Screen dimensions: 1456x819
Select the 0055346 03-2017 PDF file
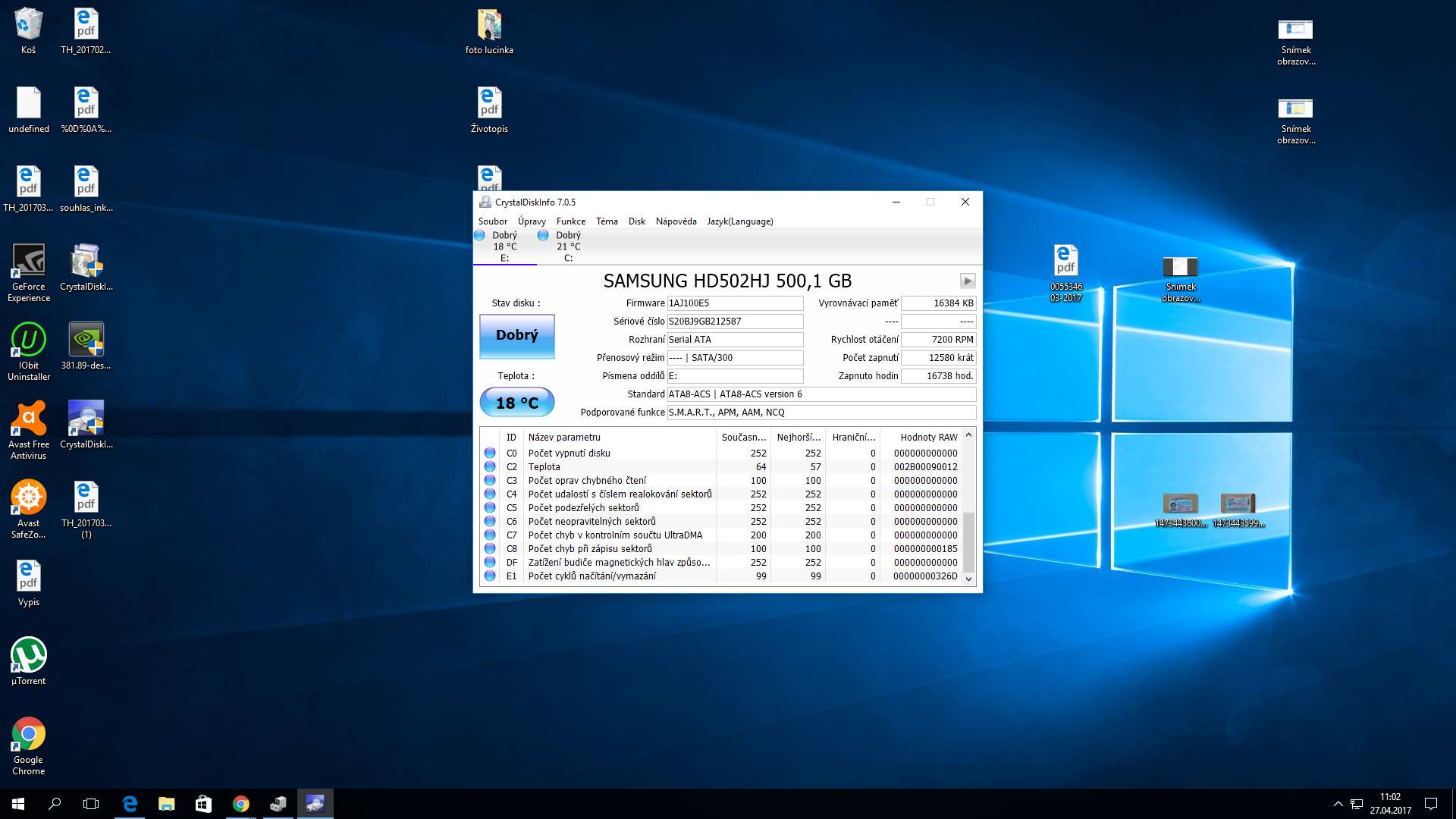point(1065,272)
